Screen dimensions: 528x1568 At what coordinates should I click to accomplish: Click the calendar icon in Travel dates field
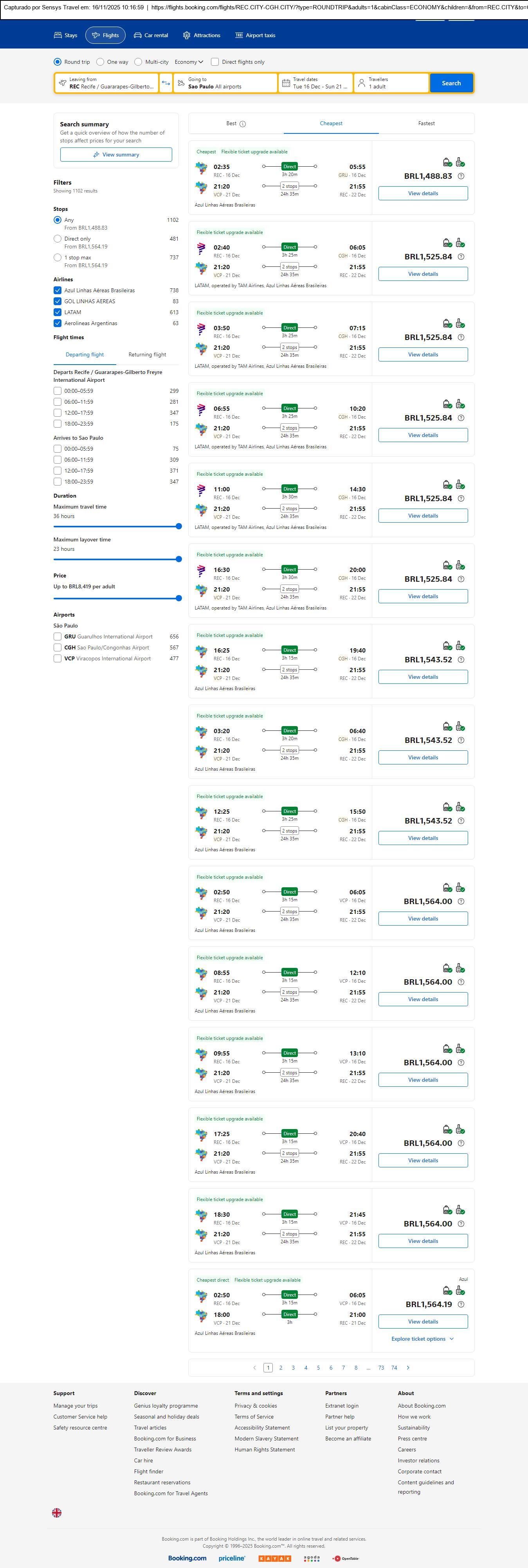[x=286, y=83]
